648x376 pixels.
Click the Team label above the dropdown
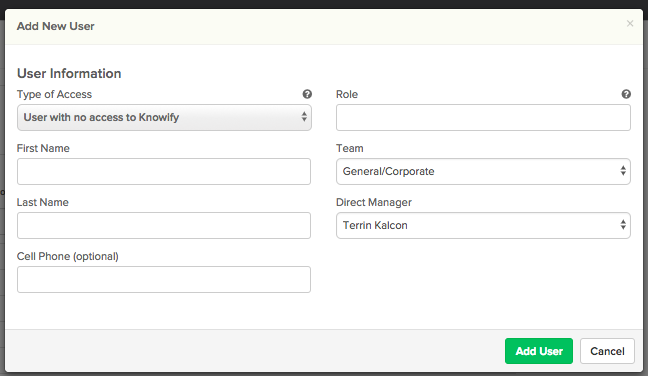click(350, 148)
